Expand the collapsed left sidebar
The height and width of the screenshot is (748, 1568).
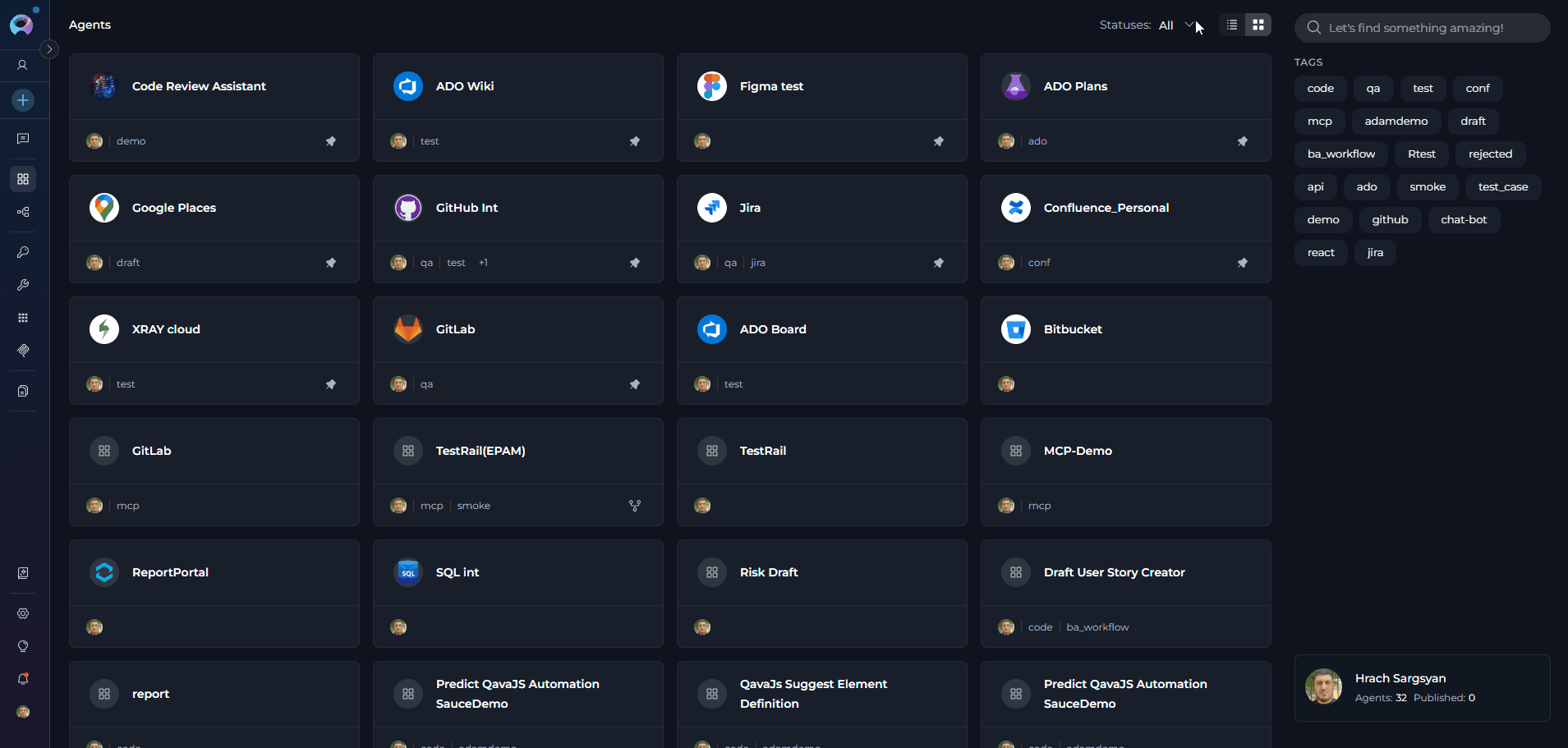click(x=49, y=49)
